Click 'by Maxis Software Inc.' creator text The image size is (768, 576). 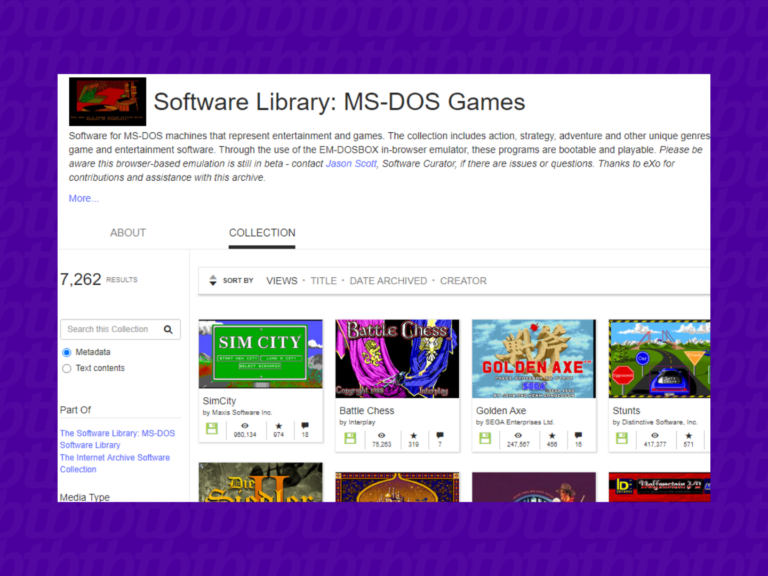[237, 412]
